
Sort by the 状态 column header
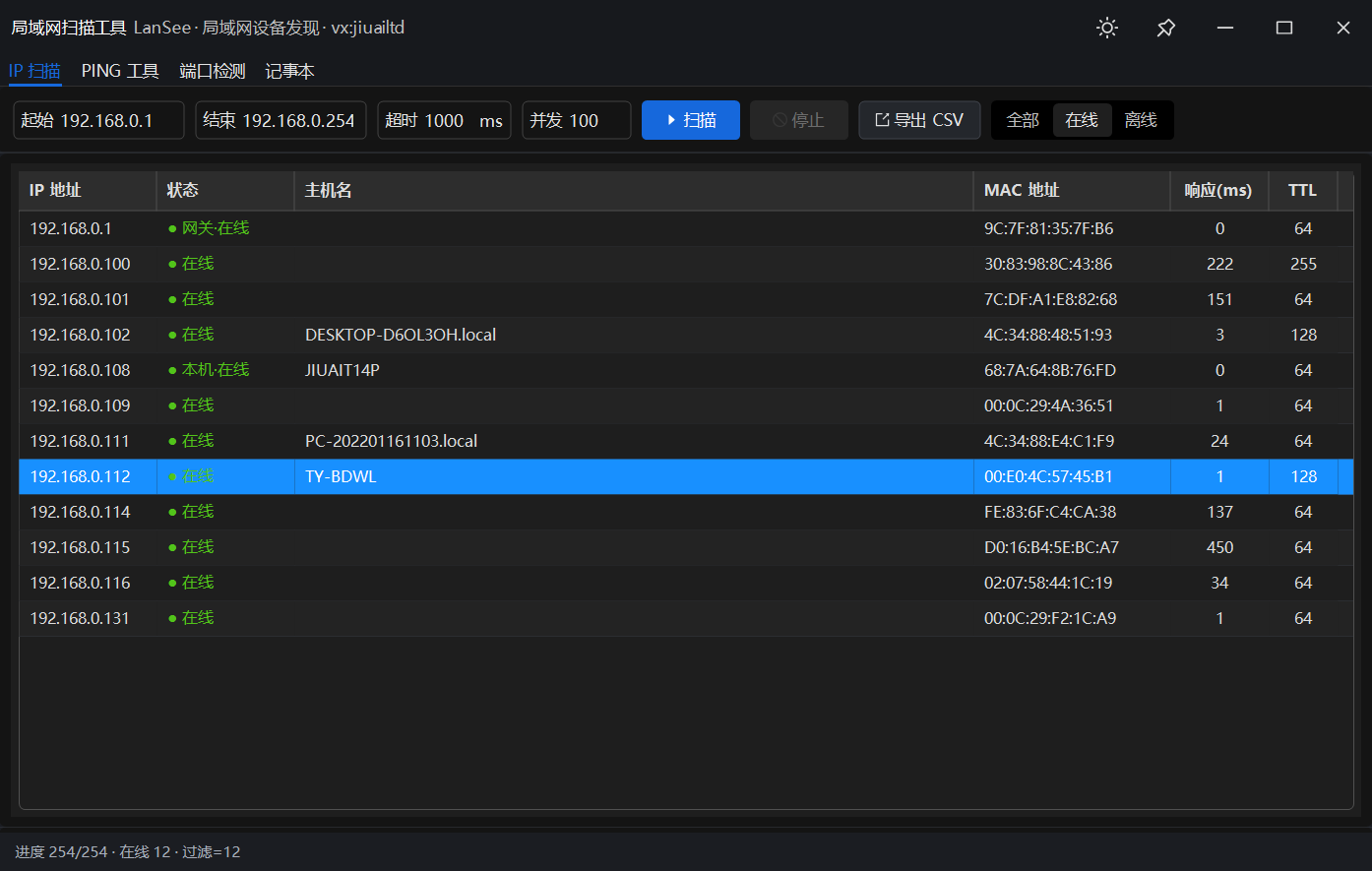[x=225, y=191]
